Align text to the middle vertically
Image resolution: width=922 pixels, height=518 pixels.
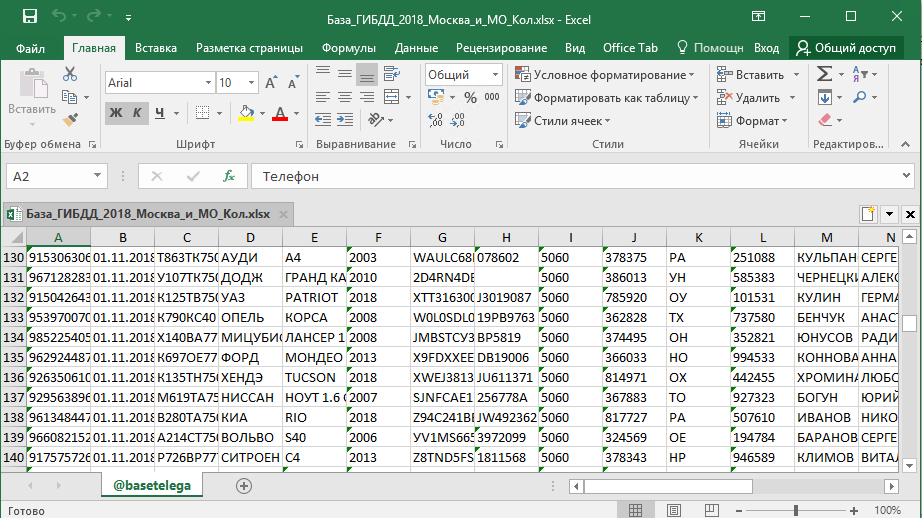[345, 73]
